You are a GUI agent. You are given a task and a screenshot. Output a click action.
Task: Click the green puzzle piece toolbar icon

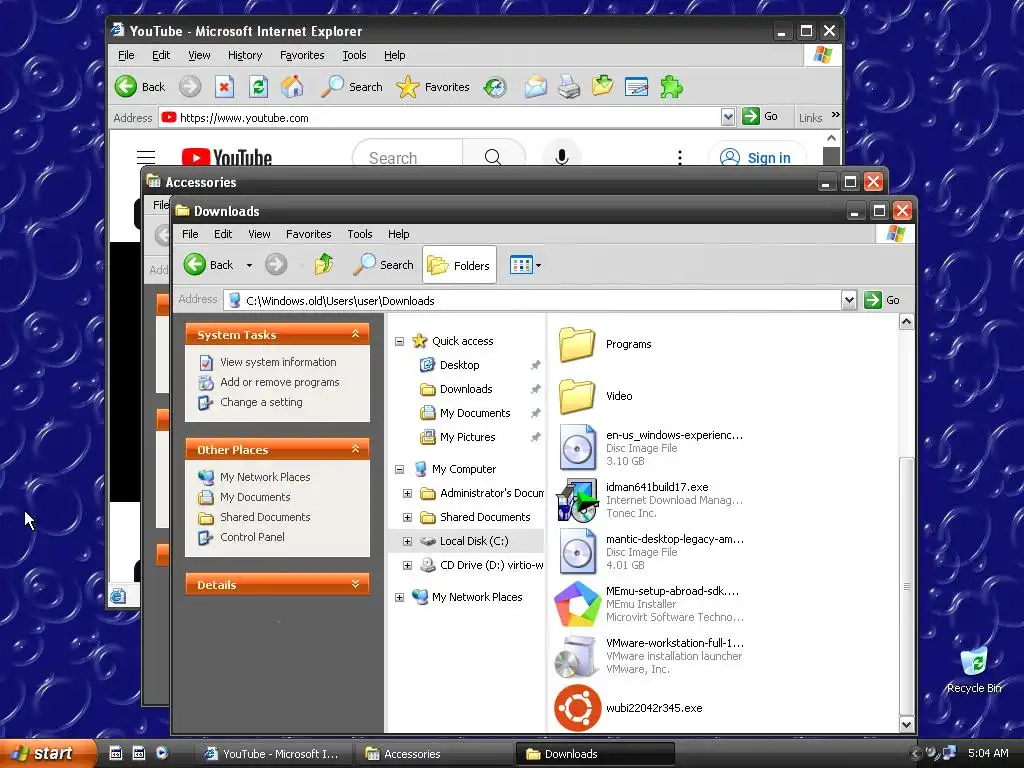[x=671, y=87]
